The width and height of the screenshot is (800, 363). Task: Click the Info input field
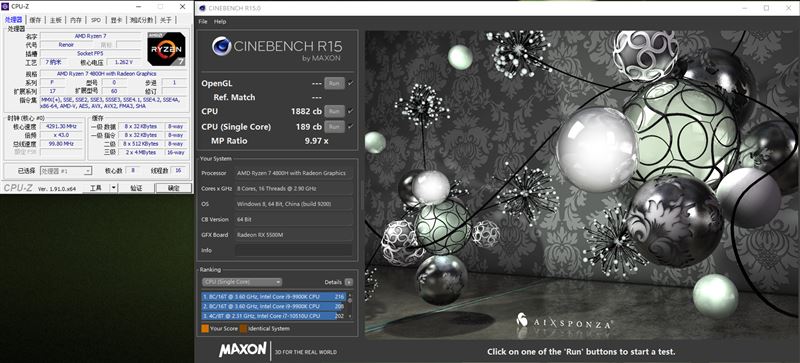tap(293, 250)
